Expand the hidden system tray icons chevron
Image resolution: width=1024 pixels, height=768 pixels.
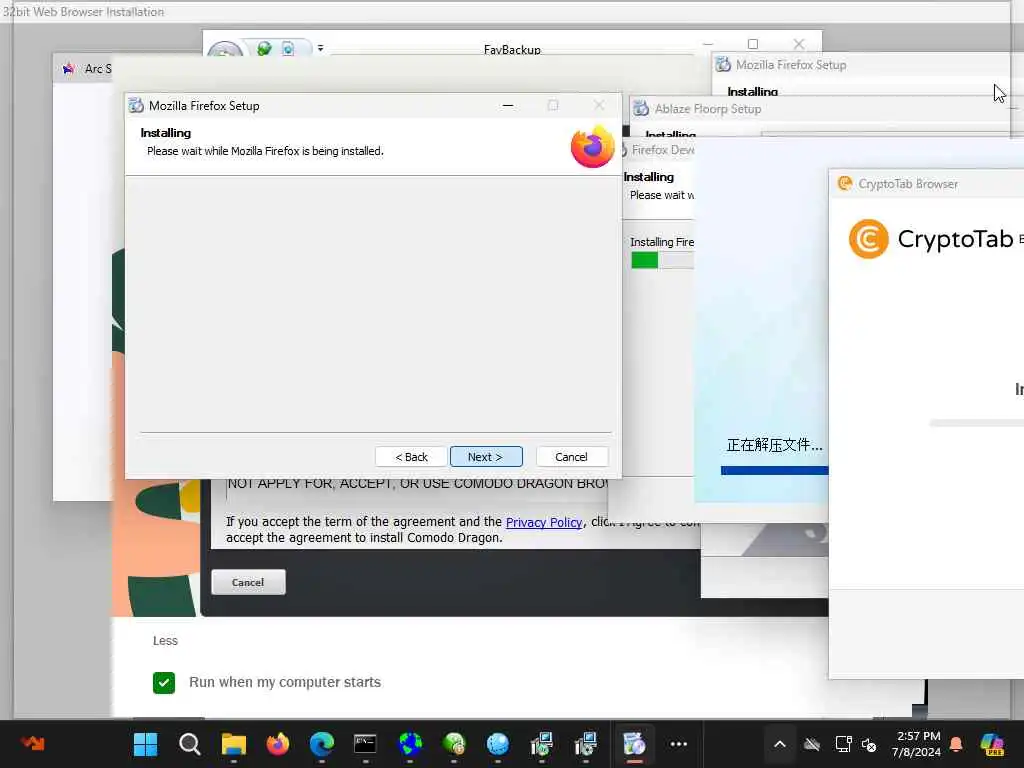tap(780, 744)
